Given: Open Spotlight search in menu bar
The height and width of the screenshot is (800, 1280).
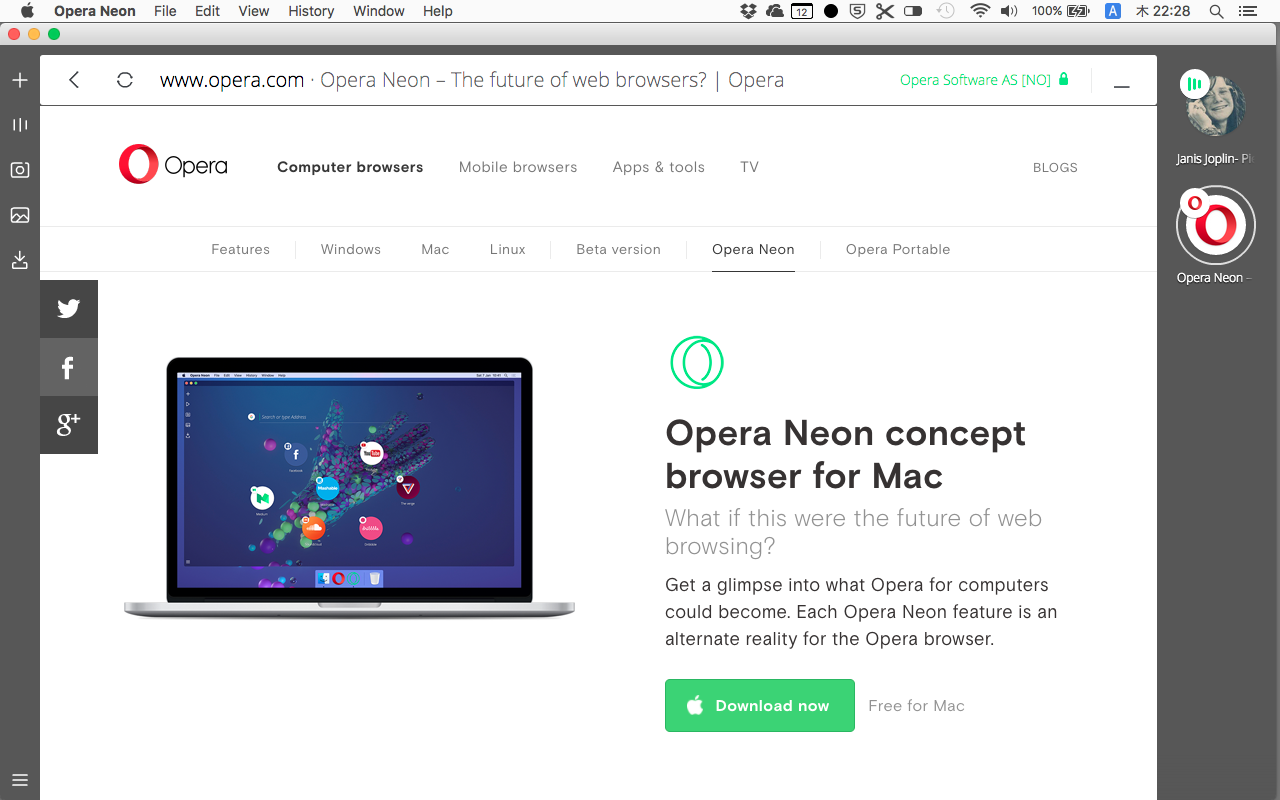Looking at the screenshot, I should tap(1216, 11).
